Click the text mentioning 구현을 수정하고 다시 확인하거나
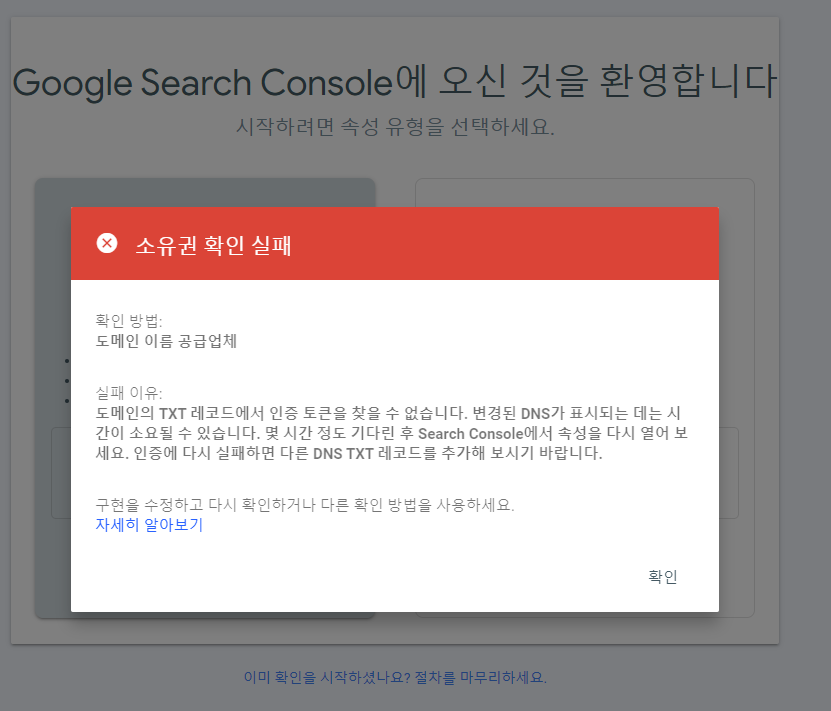 coord(305,504)
